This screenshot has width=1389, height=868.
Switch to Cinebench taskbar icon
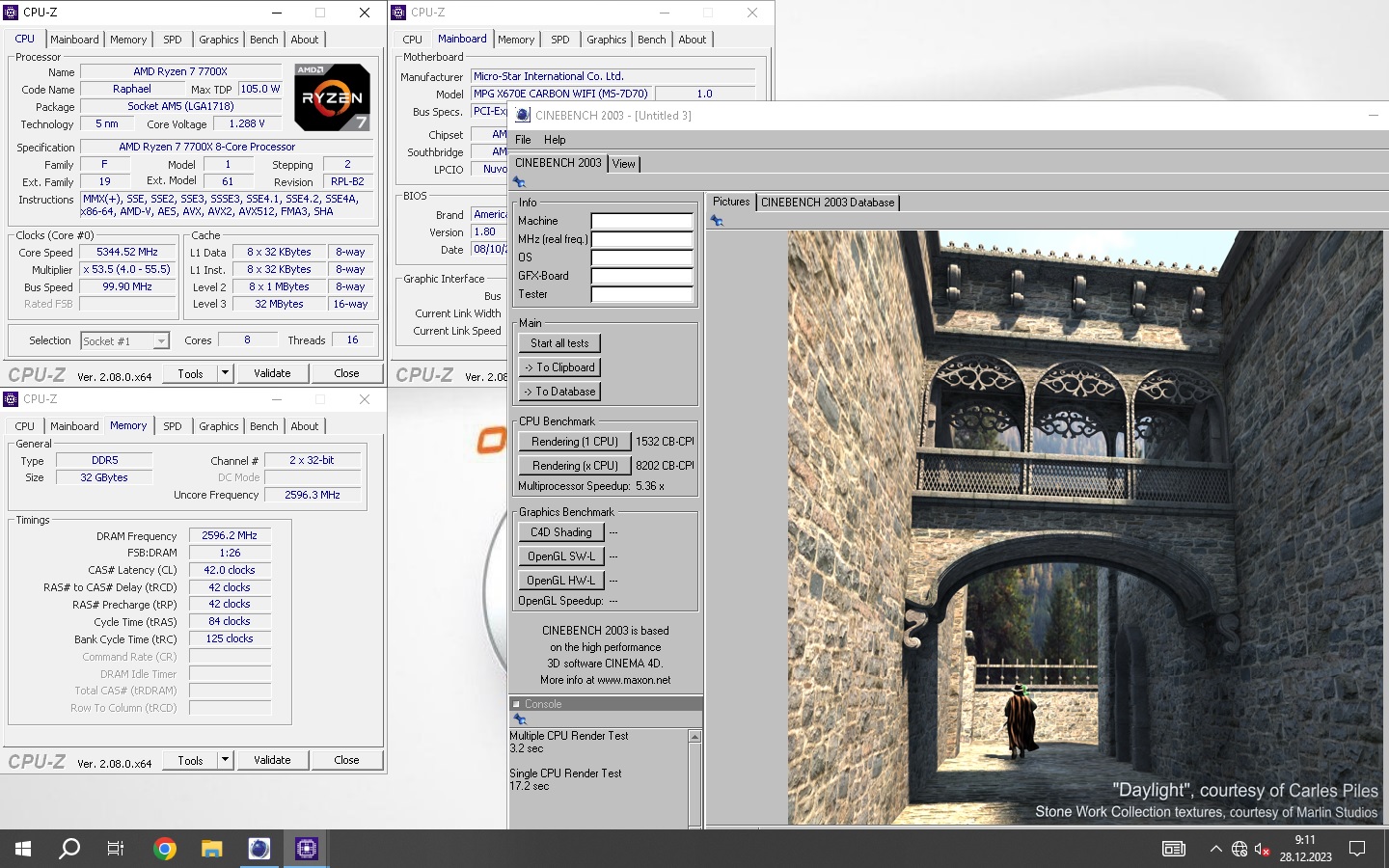coord(259,849)
